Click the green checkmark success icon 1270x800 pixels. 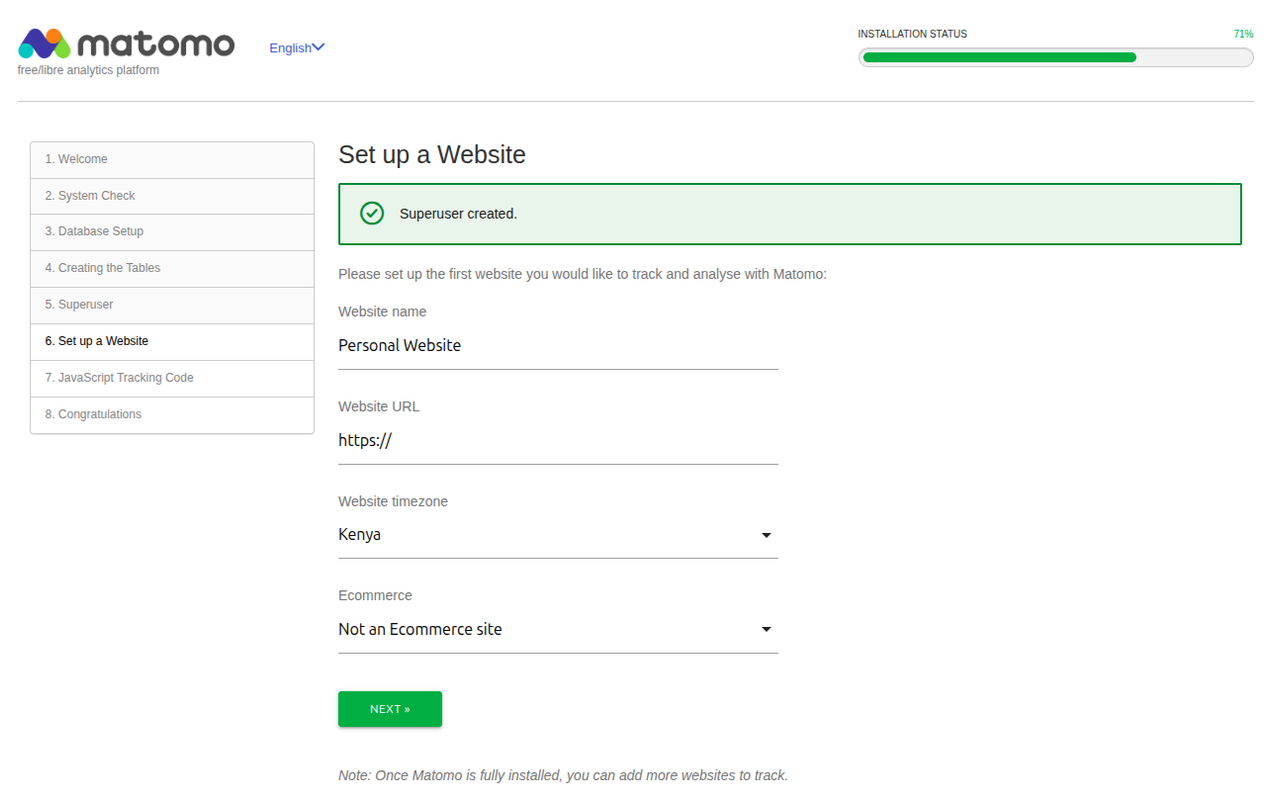(372, 213)
